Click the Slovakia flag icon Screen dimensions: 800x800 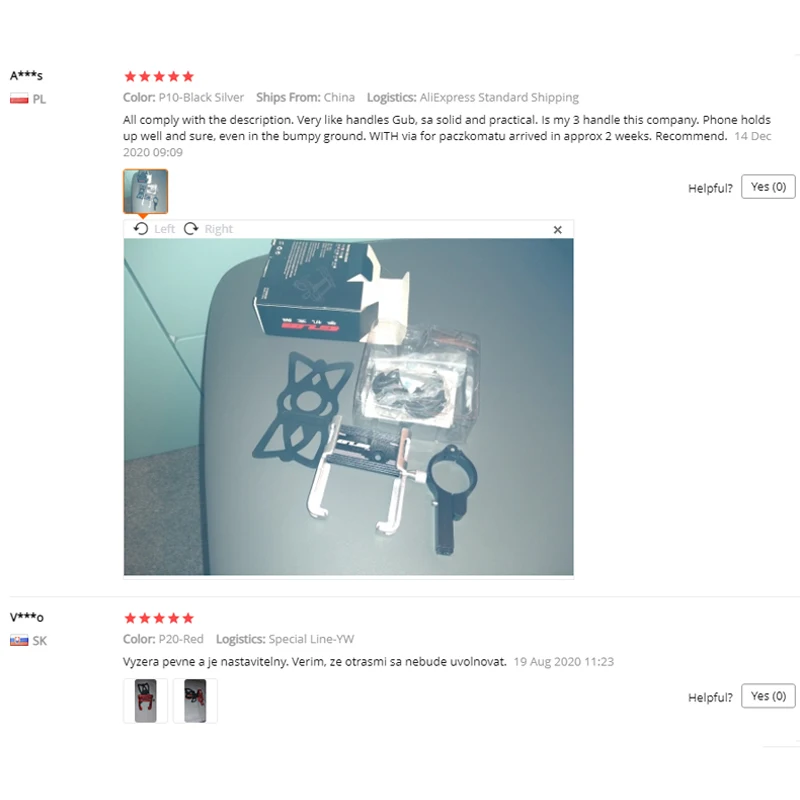19,640
